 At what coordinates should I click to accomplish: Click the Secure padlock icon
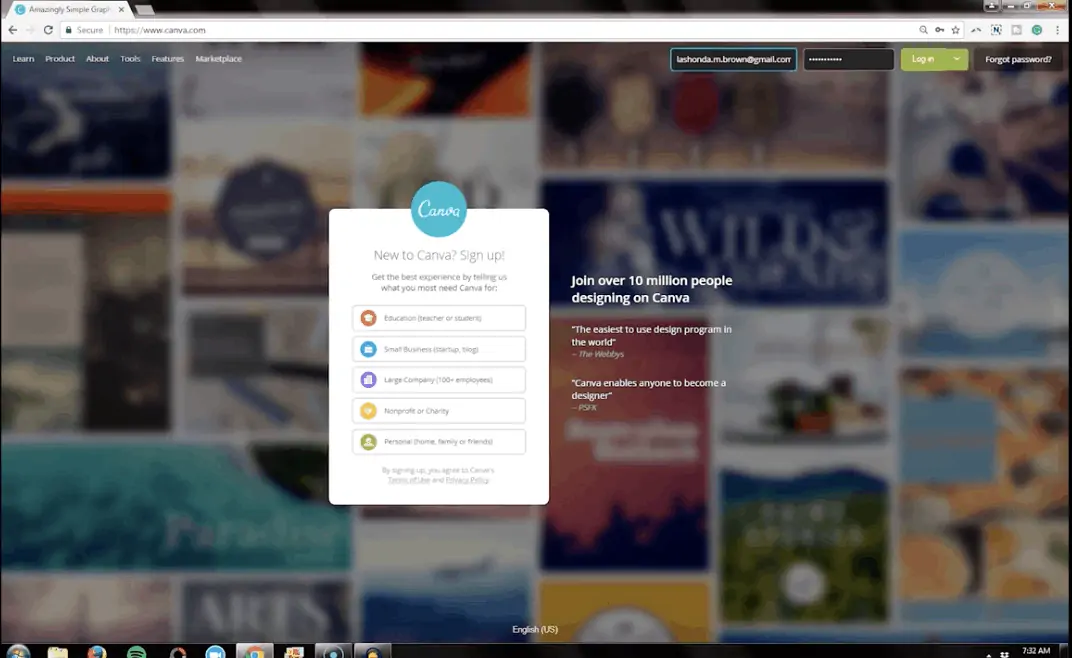(x=68, y=30)
